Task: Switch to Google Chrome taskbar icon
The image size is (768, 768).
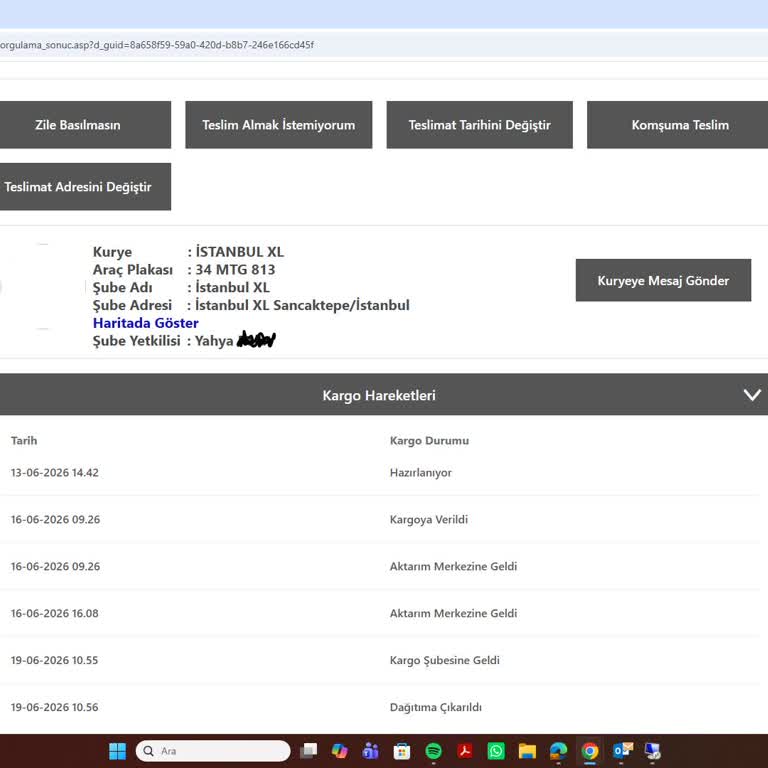Action: 590,751
